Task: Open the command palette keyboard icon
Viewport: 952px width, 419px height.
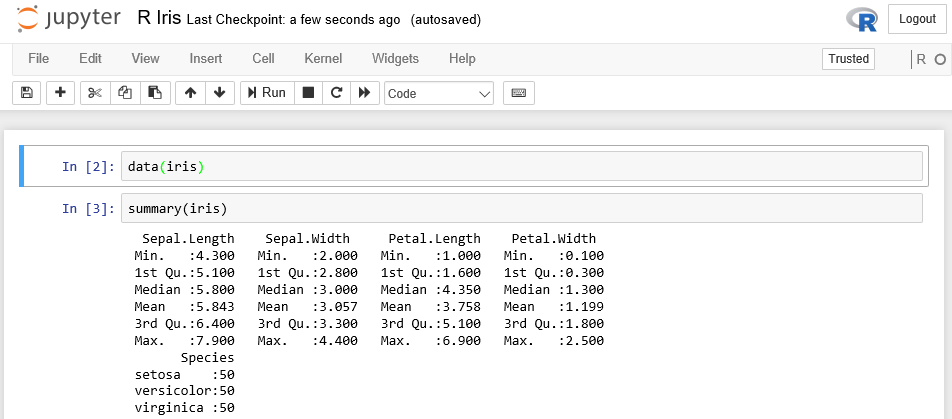Action: pyautogui.click(x=518, y=93)
